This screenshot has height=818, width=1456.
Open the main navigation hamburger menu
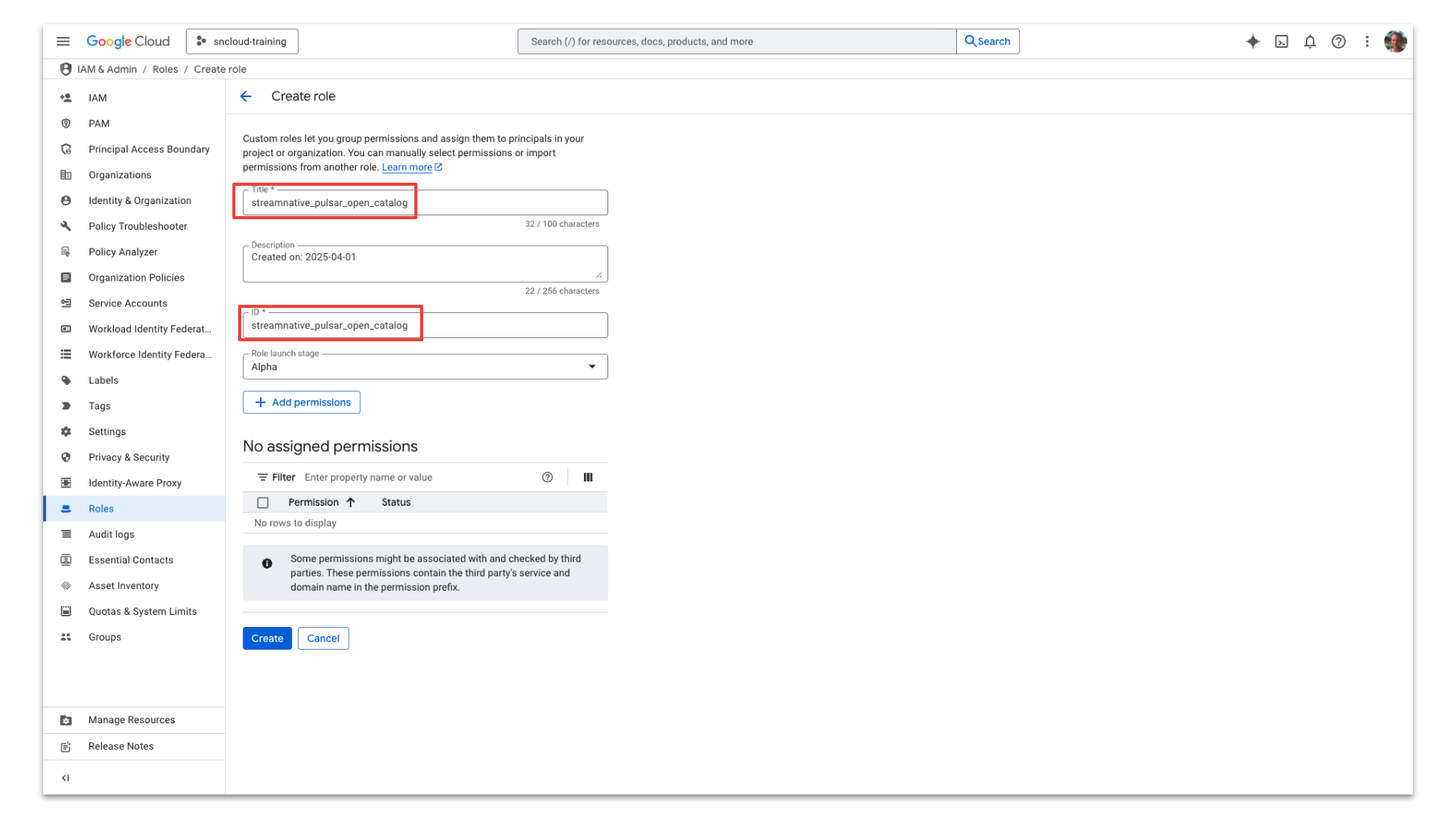tap(63, 42)
